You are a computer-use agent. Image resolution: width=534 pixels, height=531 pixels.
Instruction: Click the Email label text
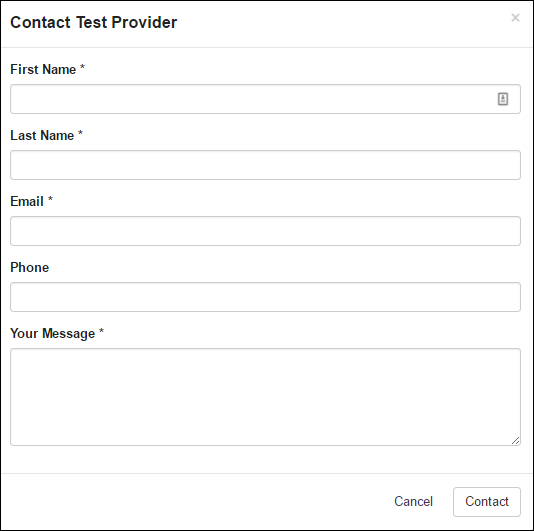click(x=27, y=201)
